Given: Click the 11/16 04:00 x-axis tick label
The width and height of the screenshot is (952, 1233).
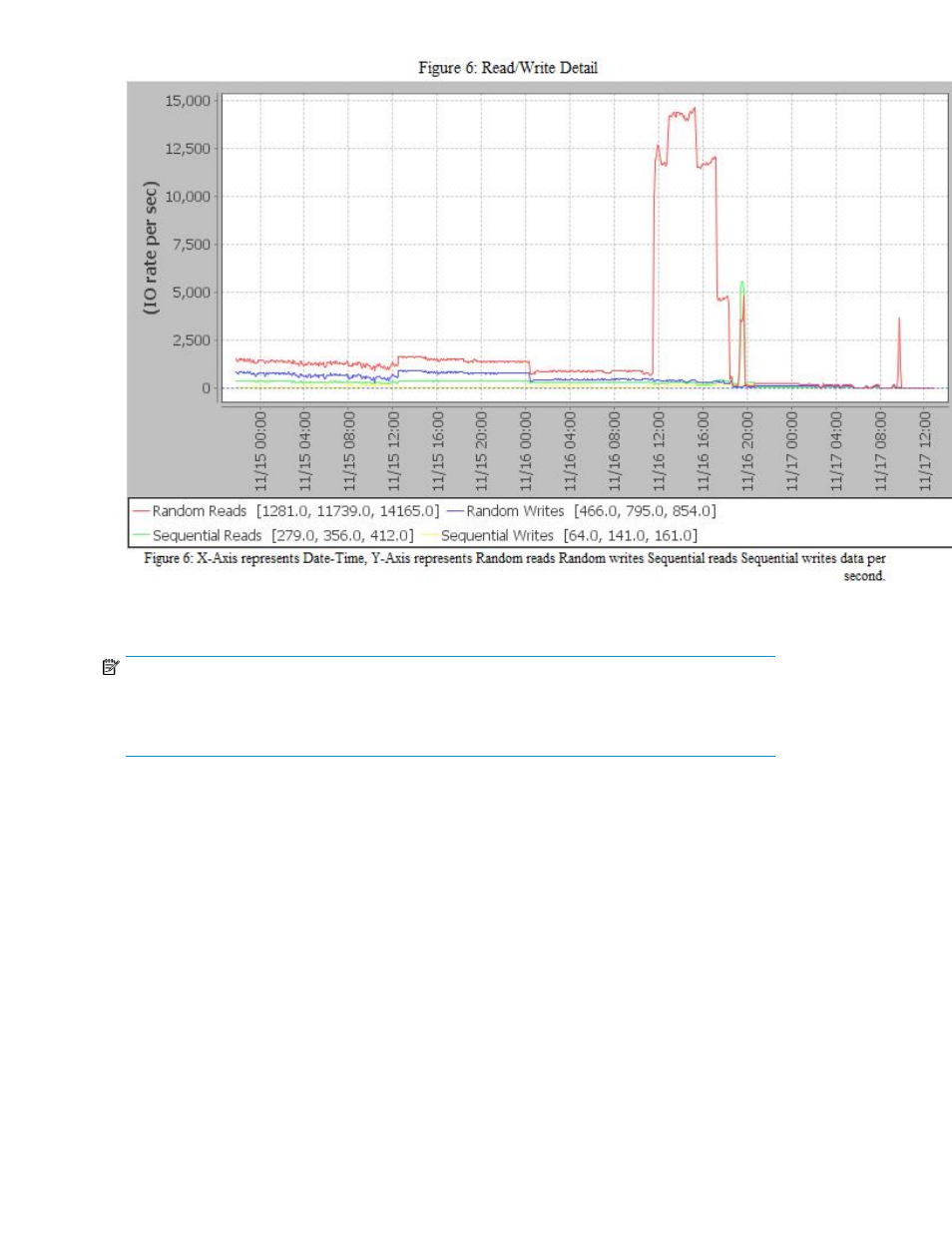Looking at the screenshot, I should click(570, 450).
